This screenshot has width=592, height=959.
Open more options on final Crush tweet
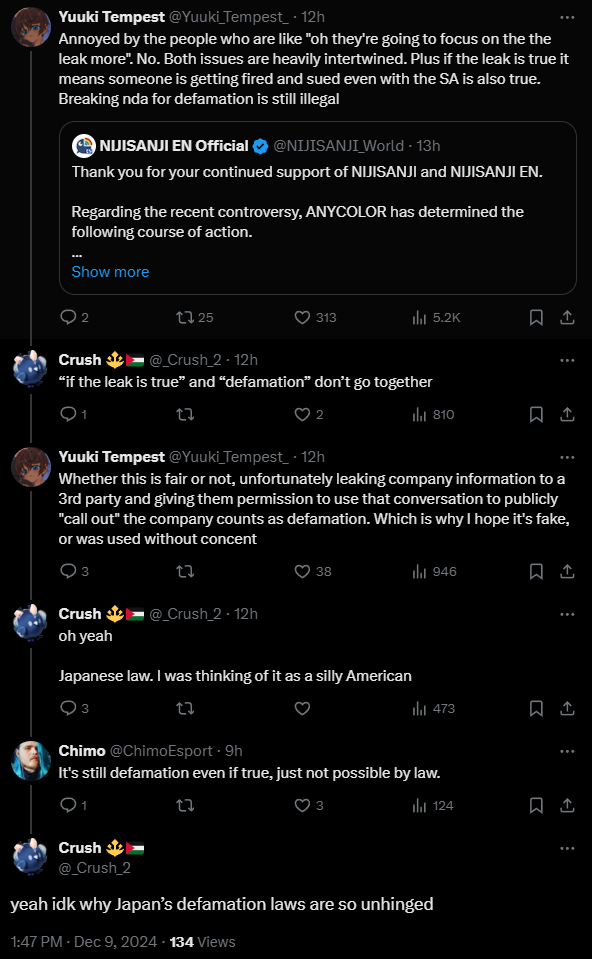567,848
